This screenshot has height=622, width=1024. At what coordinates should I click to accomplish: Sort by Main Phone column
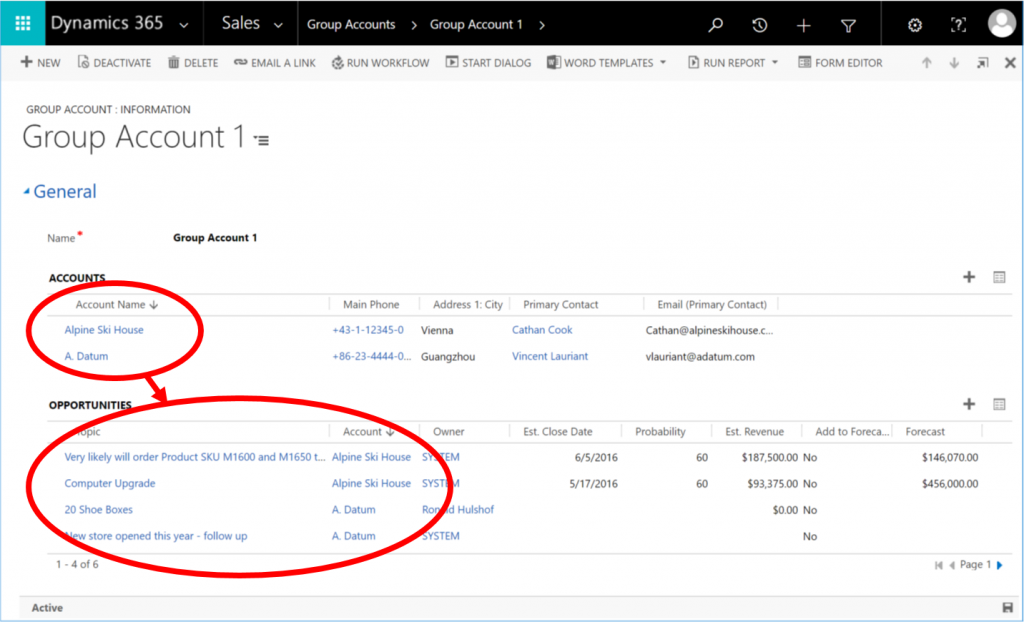[x=371, y=304]
